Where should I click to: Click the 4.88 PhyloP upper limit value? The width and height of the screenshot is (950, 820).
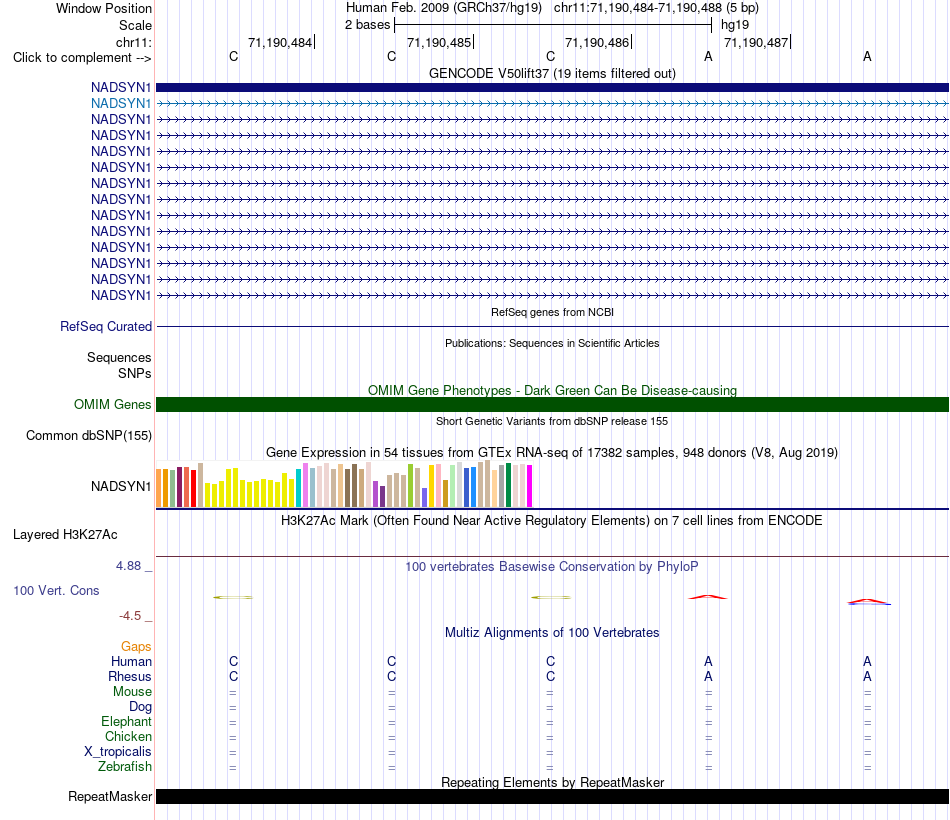128,565
